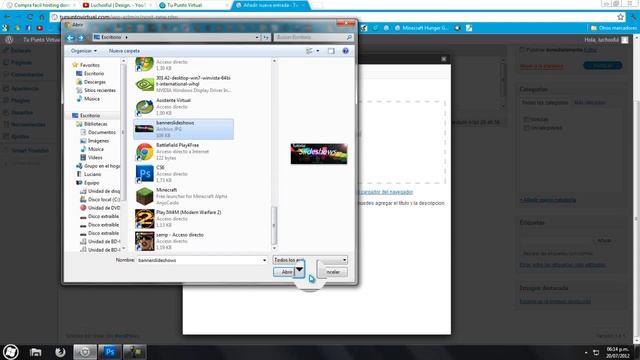Click the search magnifier in Buscar Escritorio
Viewport: 640px width, 360px height.
tap(349, 38)
